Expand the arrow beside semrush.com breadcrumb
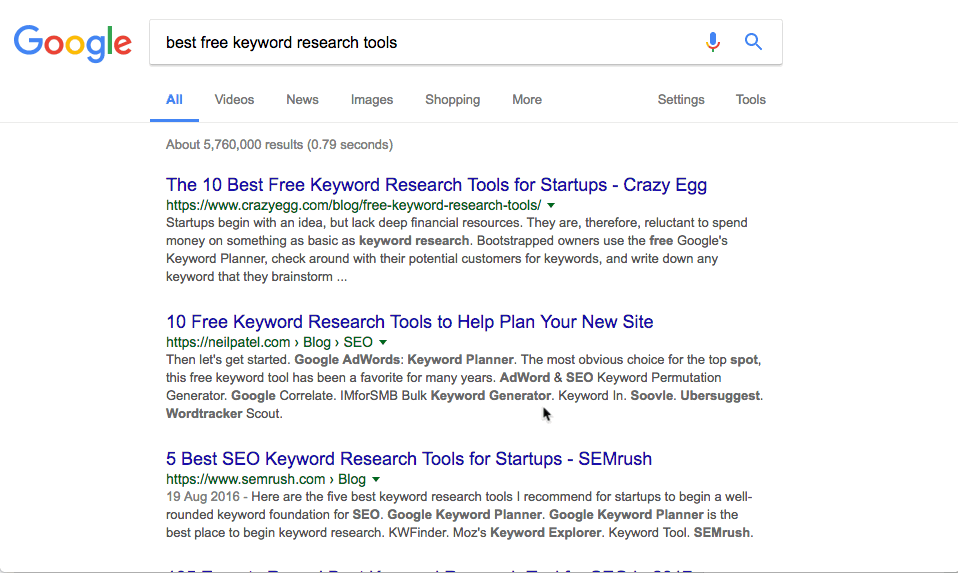958x573 pixels. (x=376, y=479)
